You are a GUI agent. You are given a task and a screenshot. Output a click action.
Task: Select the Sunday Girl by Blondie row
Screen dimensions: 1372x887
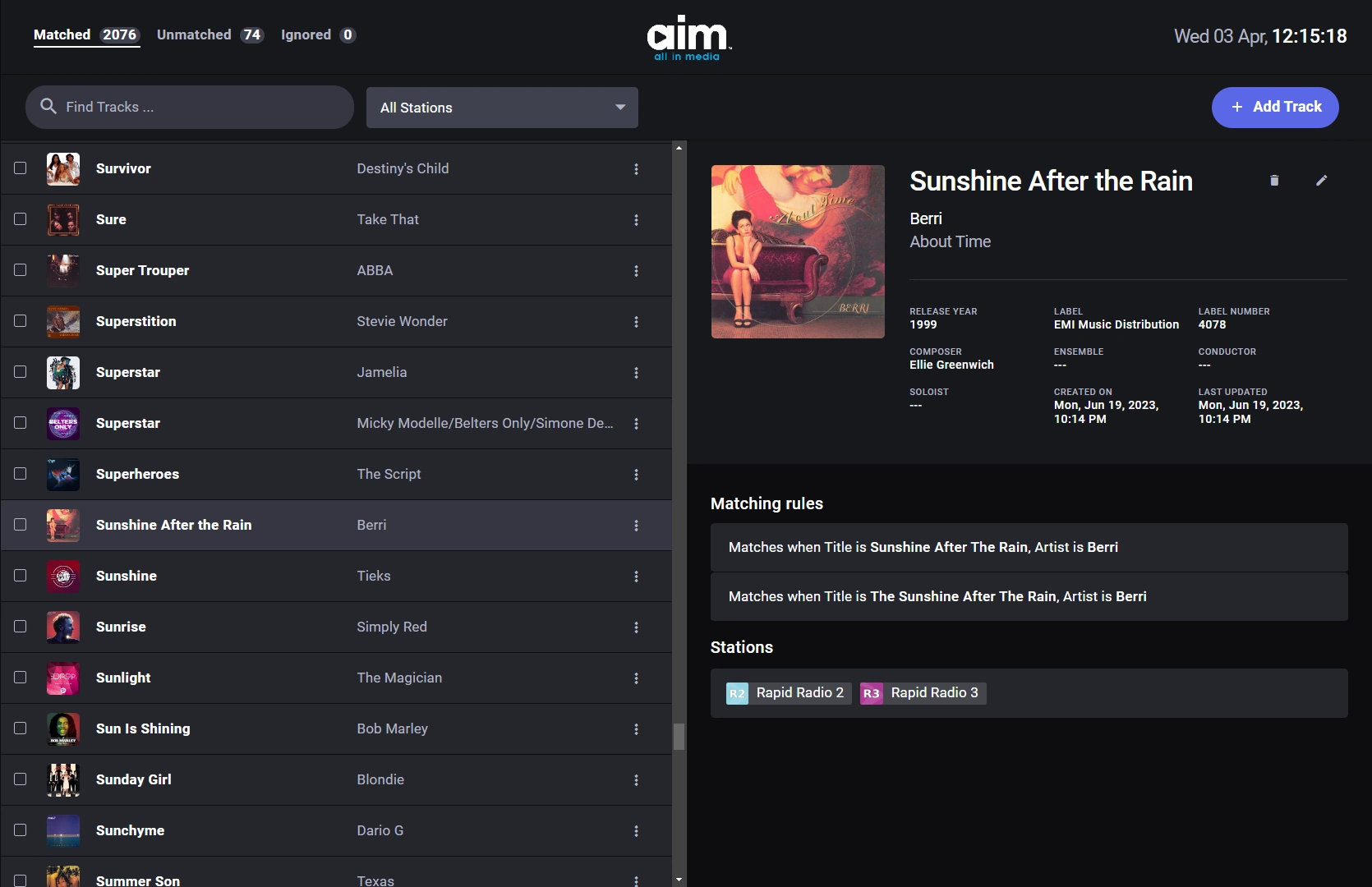coord(336,780)
